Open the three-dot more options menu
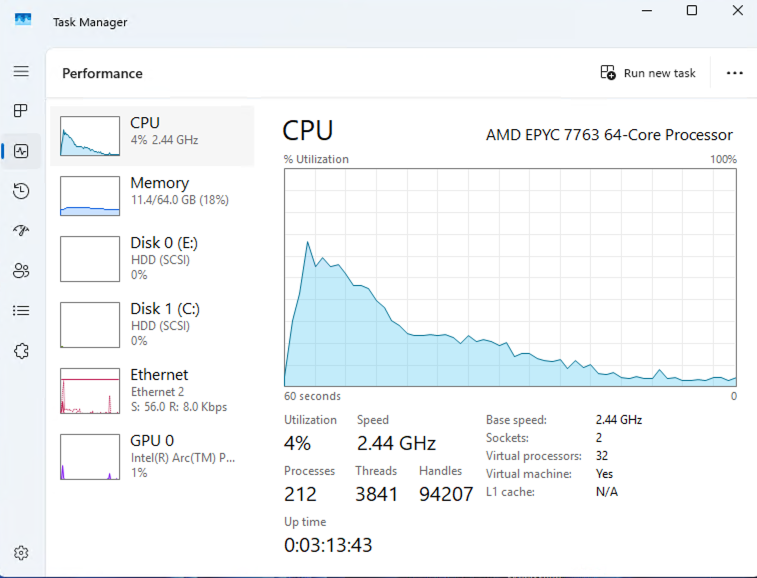This screenshot has width=757, height=578. pos(735,73)
